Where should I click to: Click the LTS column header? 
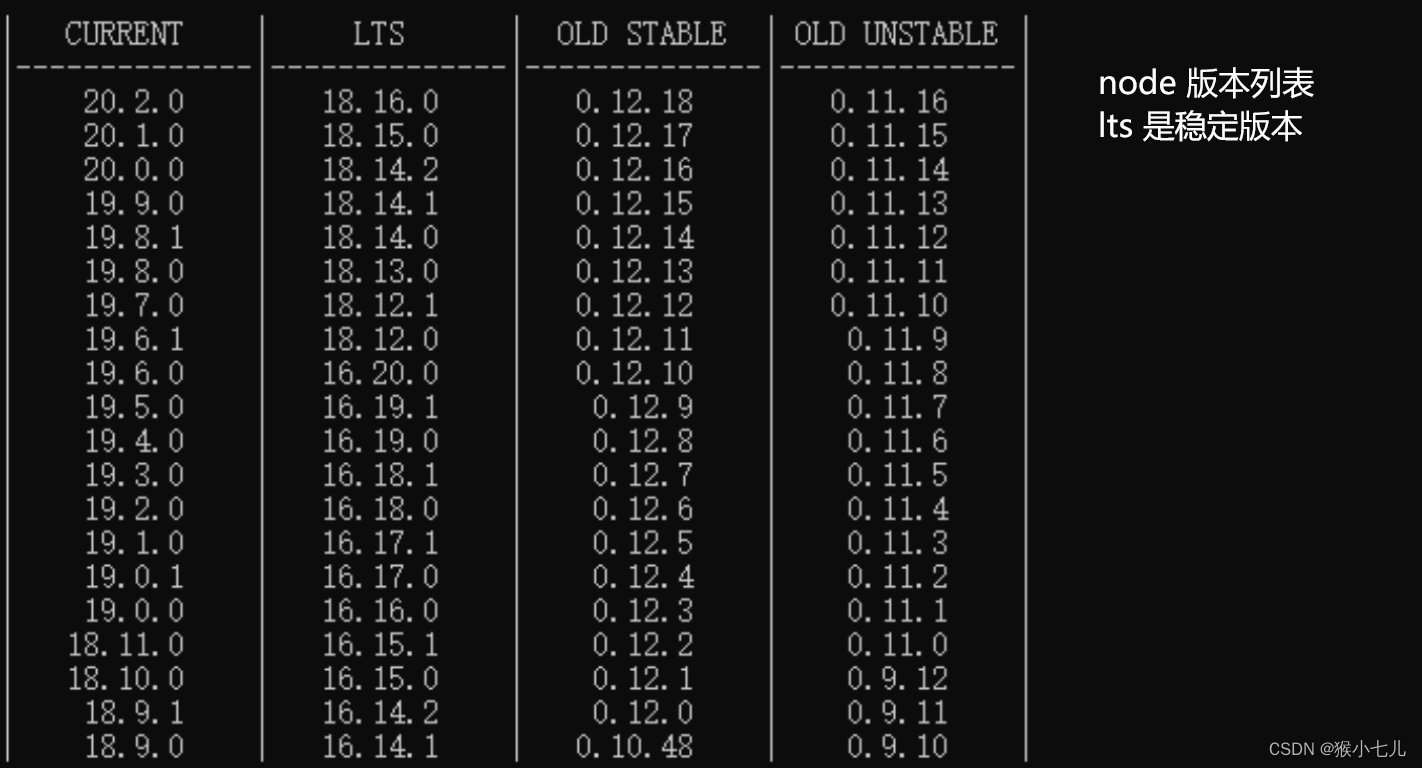pos(379,34)
